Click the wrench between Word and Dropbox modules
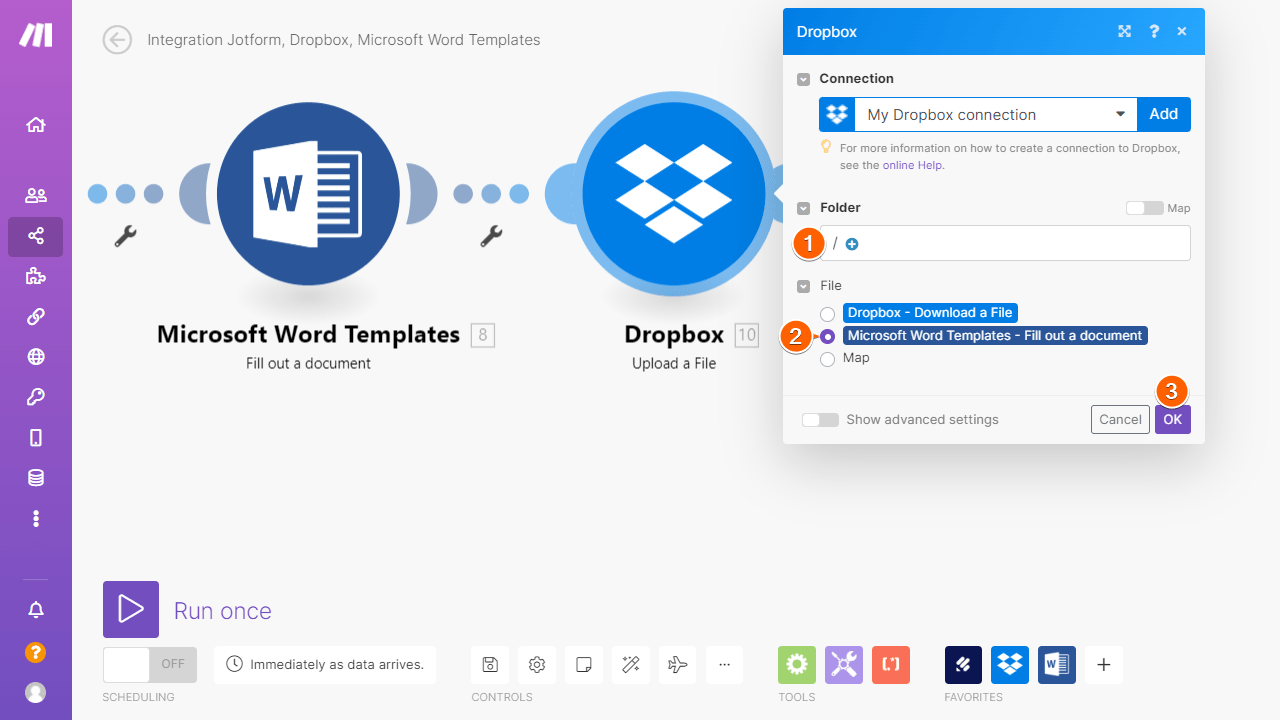Screen dimensions: 1280x720 coord(490,236)
